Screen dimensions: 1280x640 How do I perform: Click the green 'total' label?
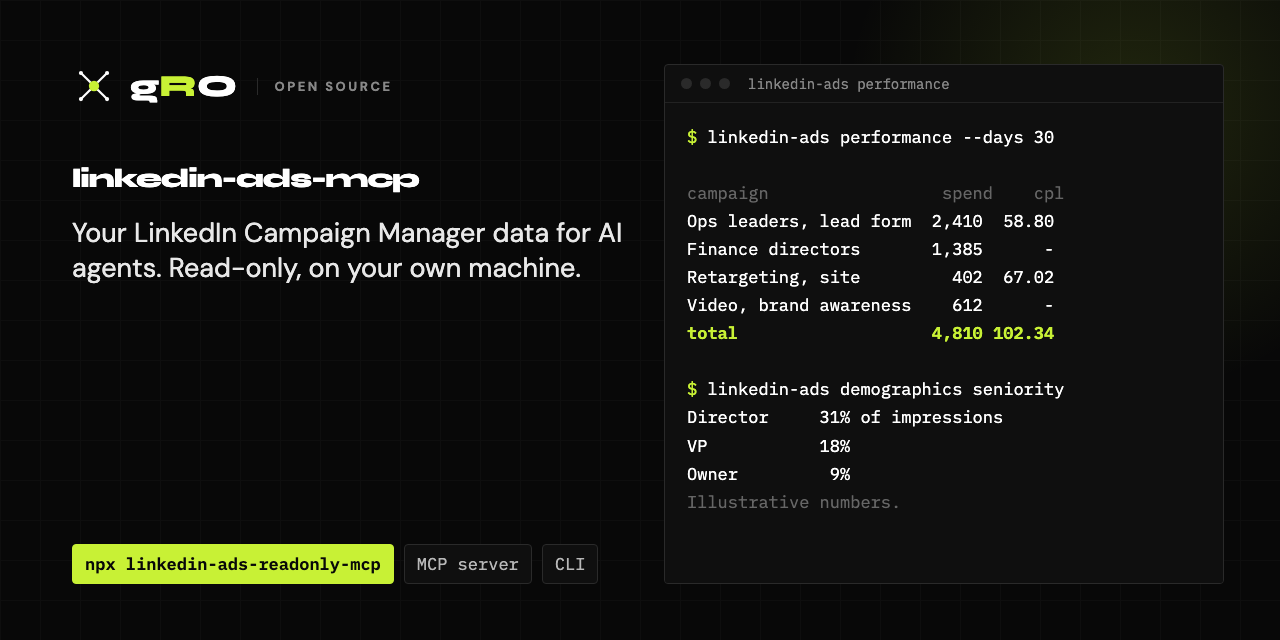(712, 333)
